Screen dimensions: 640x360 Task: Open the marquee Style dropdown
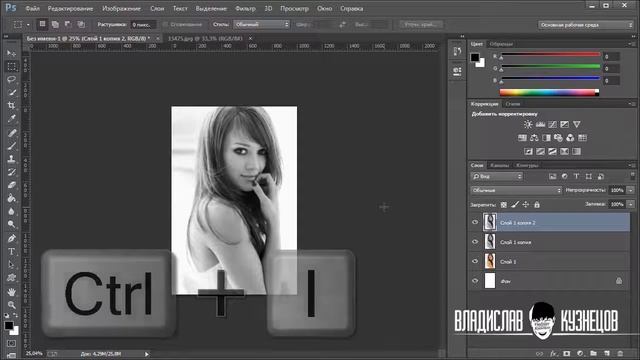tap(261, 24)
